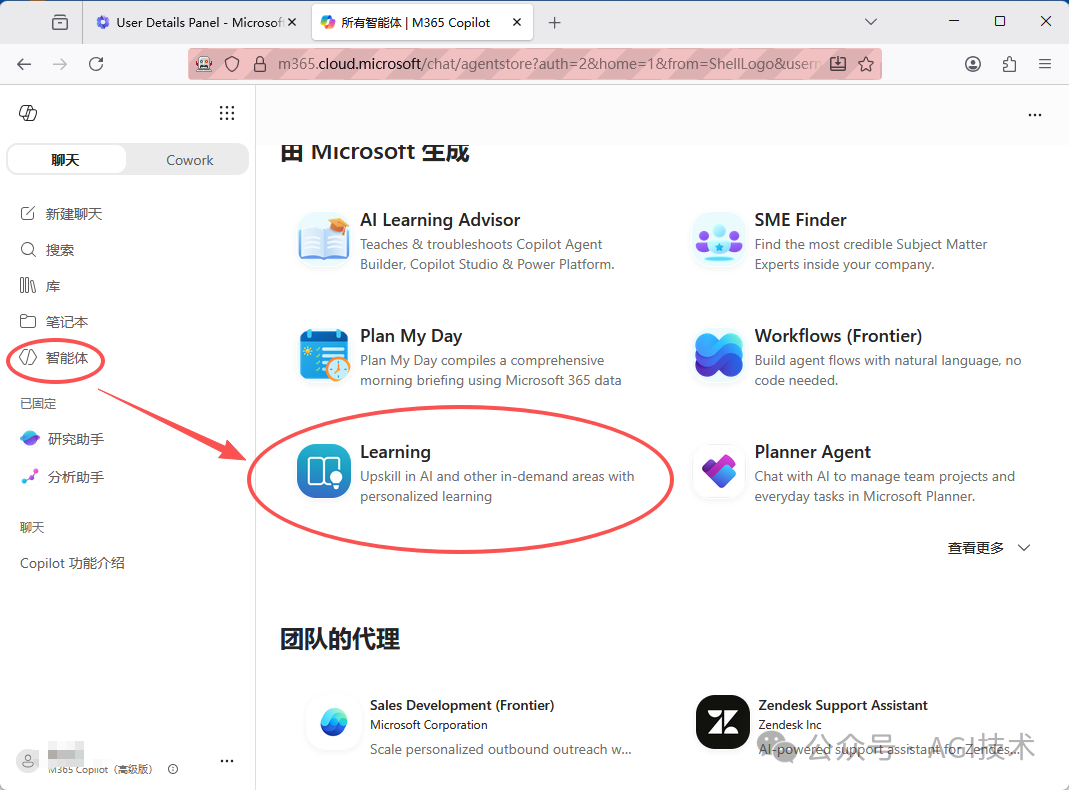Open Zendesk Support Assistant title
The image size is (1069, 790).
tap(843, 705)
